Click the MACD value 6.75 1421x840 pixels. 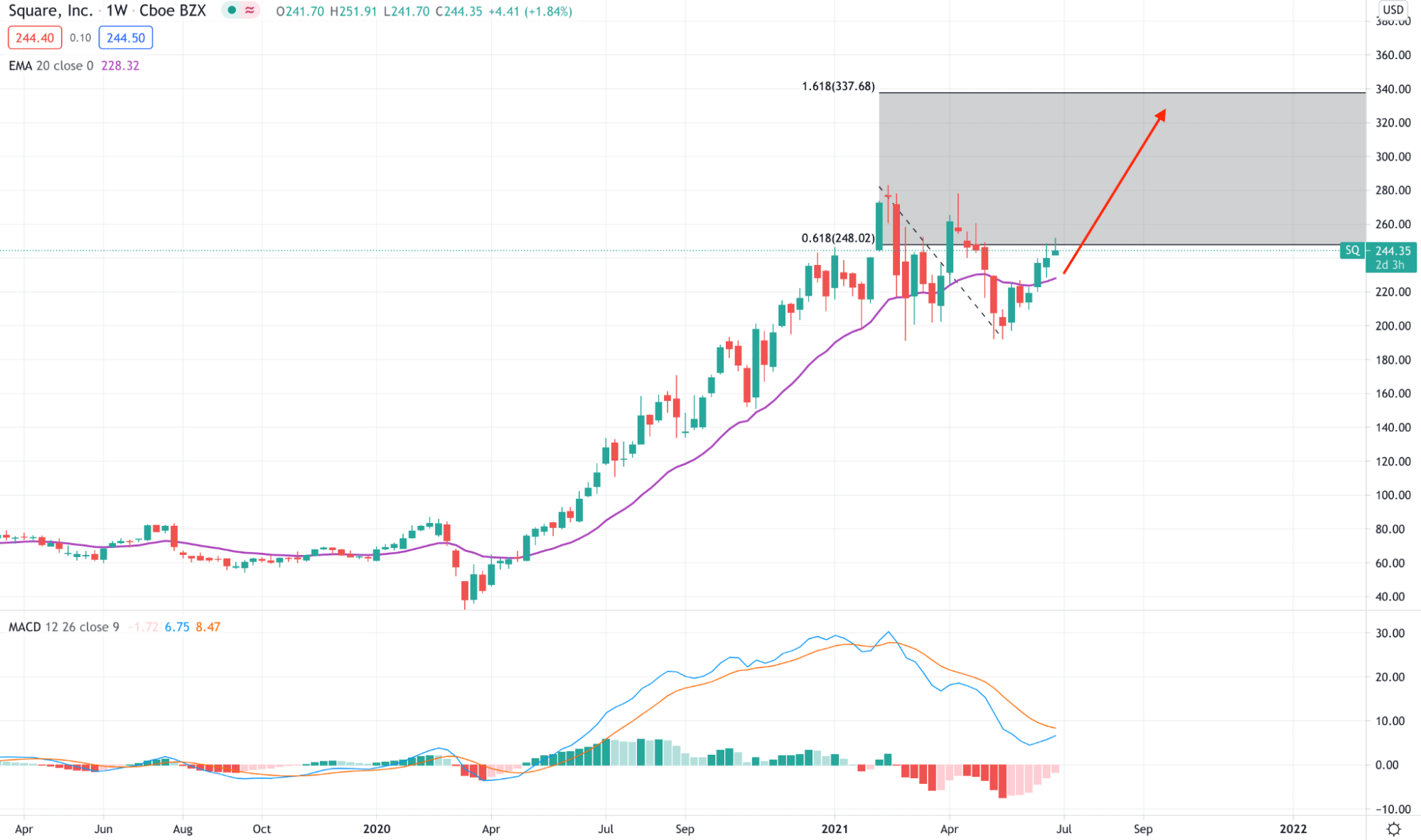[177, 627]
